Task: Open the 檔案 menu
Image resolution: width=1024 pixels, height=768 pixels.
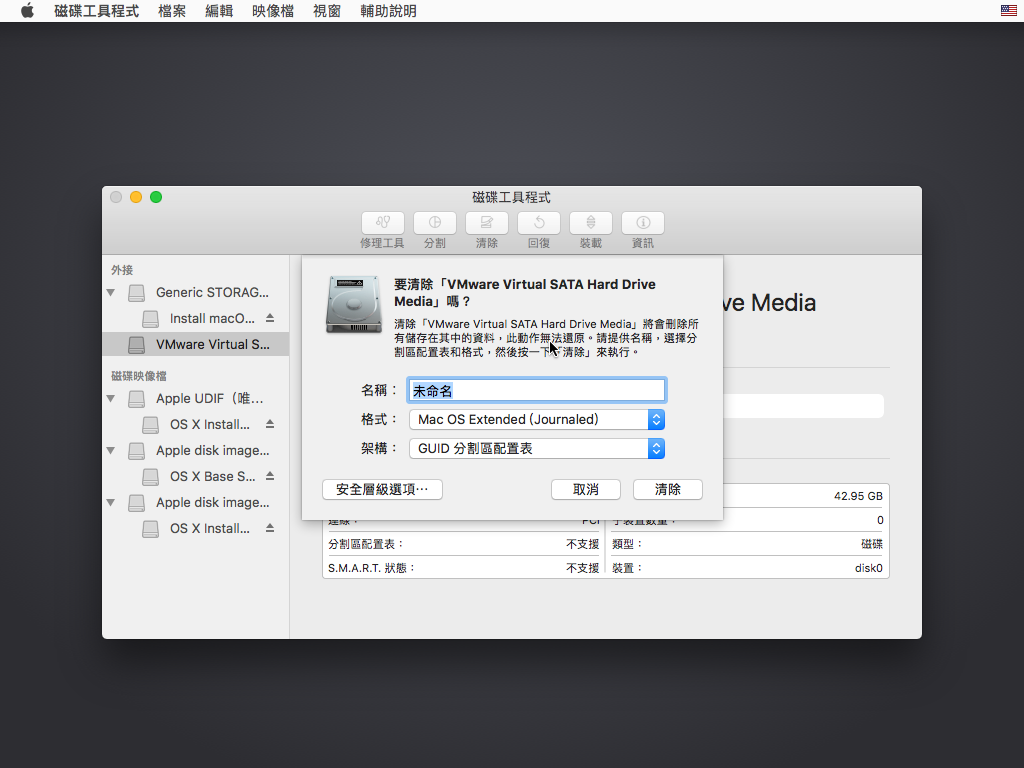Action: click(172, 11)
